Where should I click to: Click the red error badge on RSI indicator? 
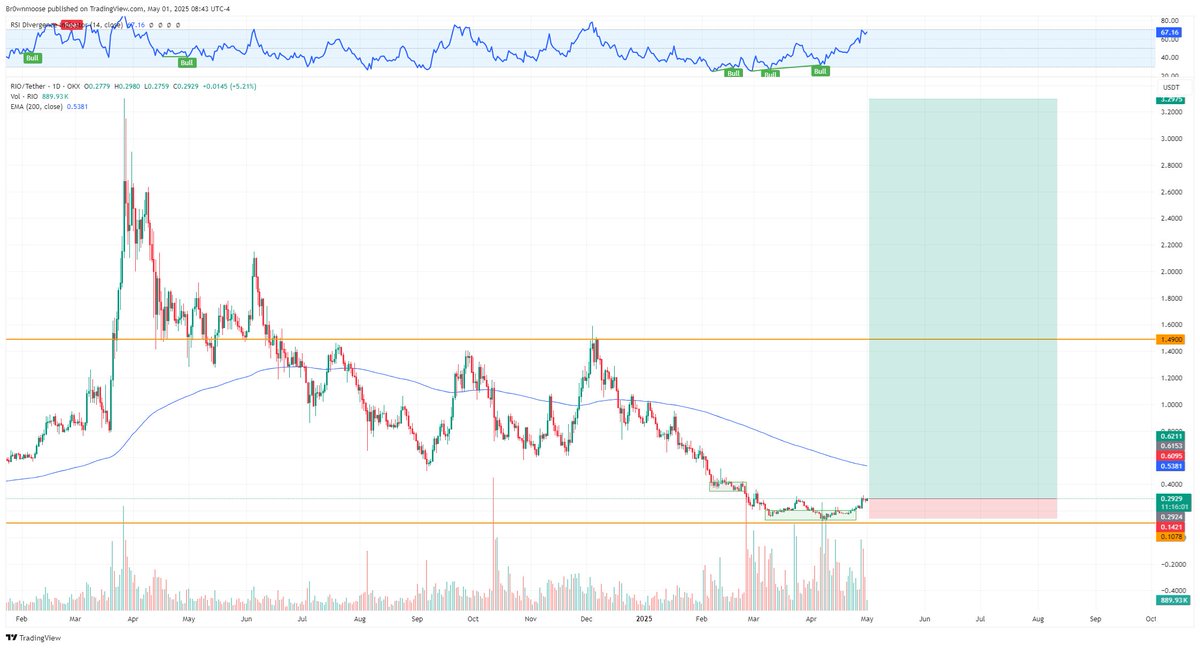pyautogui.click(x=70, y=25)
